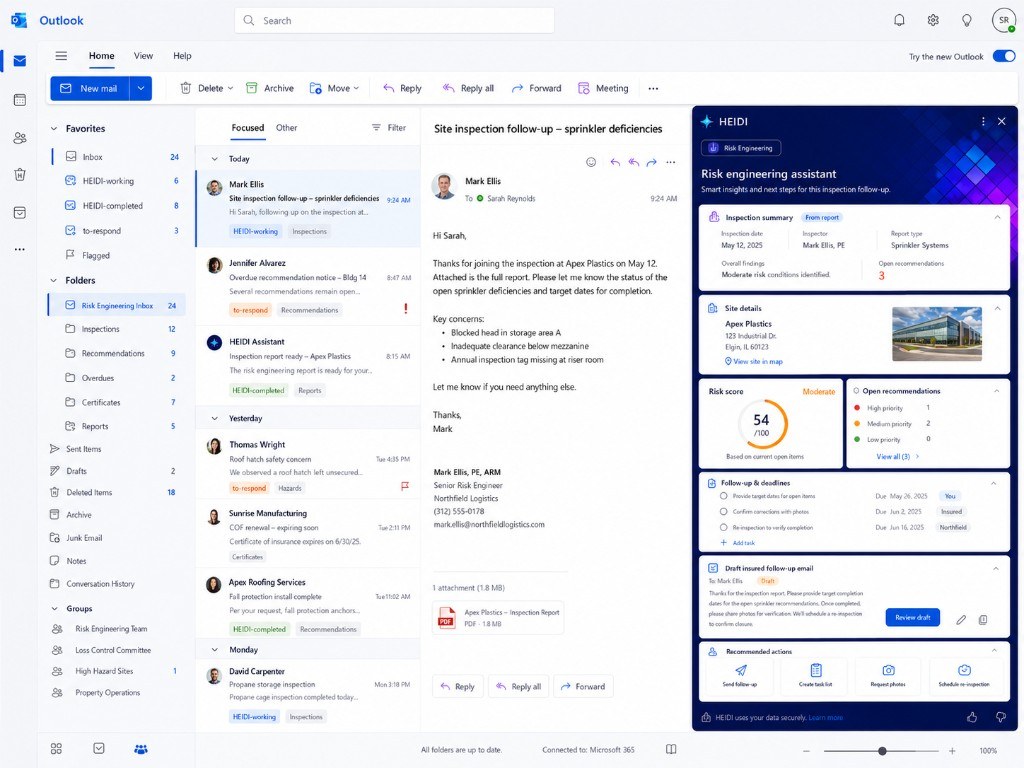The image size is (1024, 768).
Task: Click the View site in map link
Action: coord(754,361)
